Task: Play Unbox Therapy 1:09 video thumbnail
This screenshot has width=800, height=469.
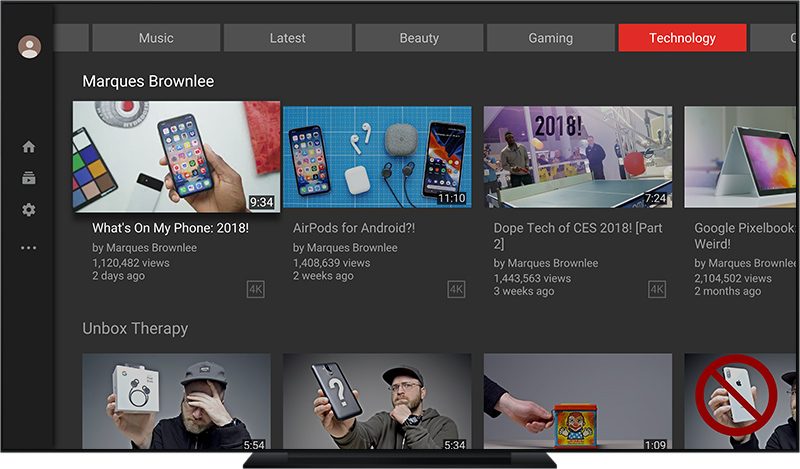Action: click(x=578, y=402)
